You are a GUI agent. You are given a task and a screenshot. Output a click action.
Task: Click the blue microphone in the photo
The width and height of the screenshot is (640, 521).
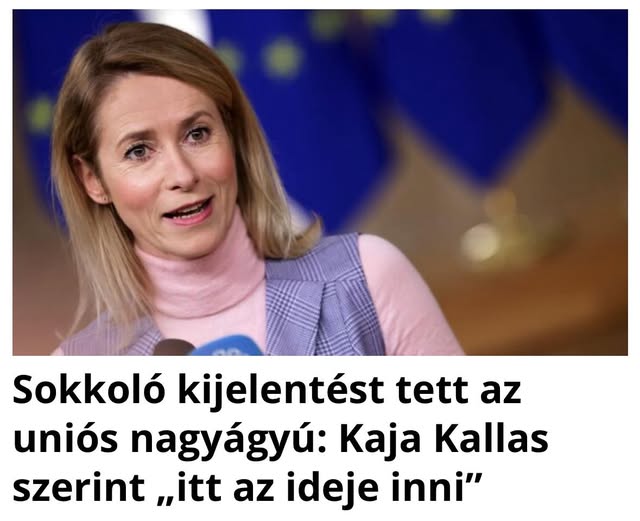point(227,345)
